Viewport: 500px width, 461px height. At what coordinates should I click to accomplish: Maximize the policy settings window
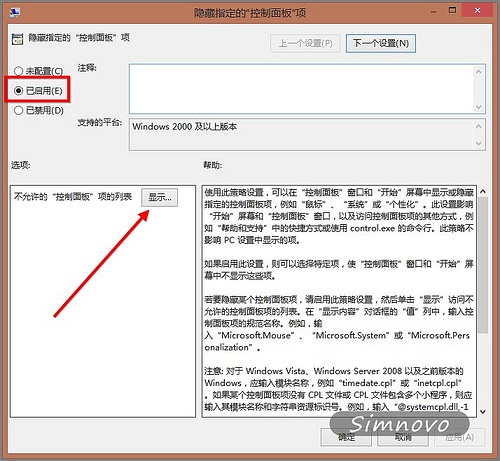[x=452, y=10]
